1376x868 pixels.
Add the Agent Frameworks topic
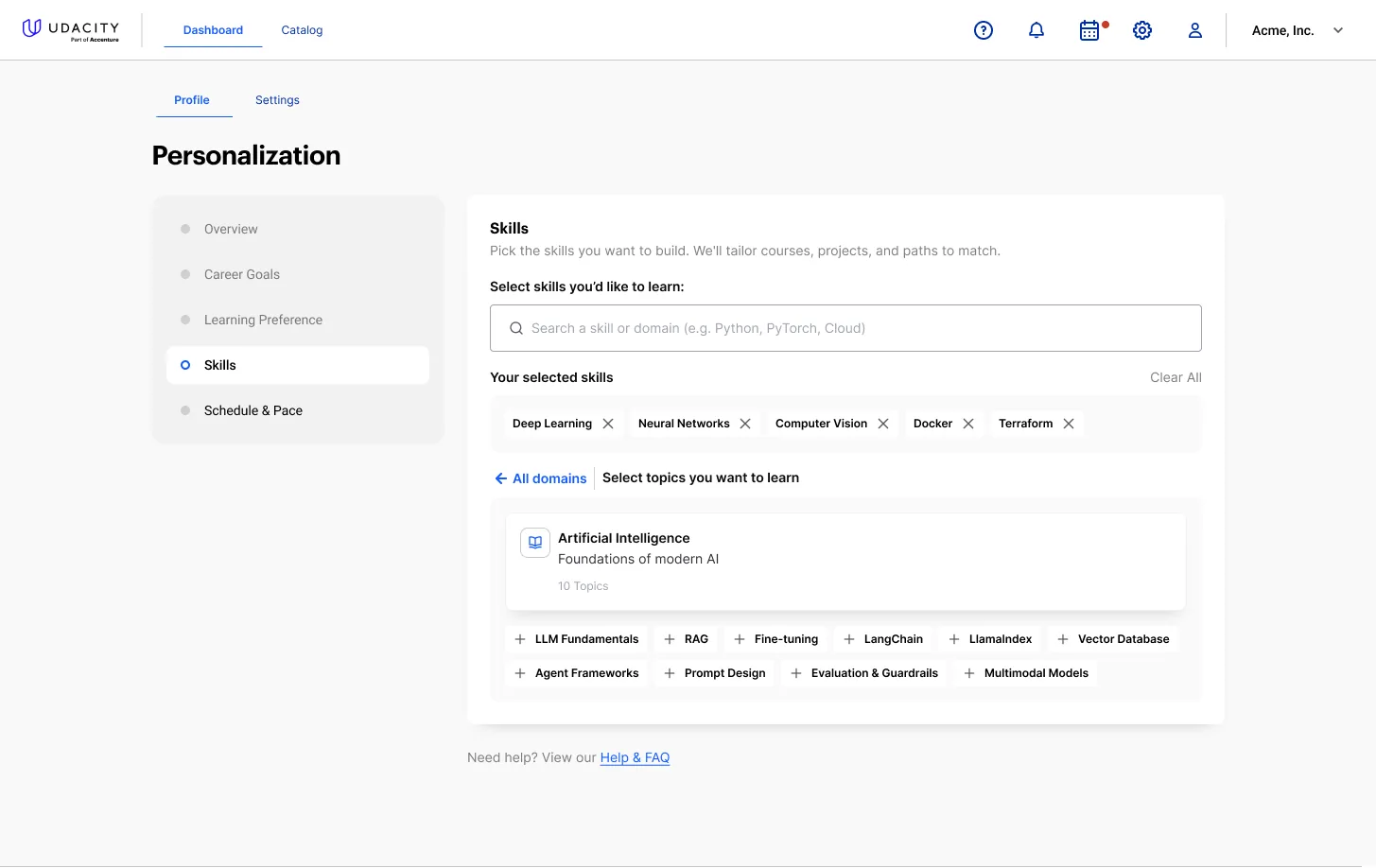577,673
